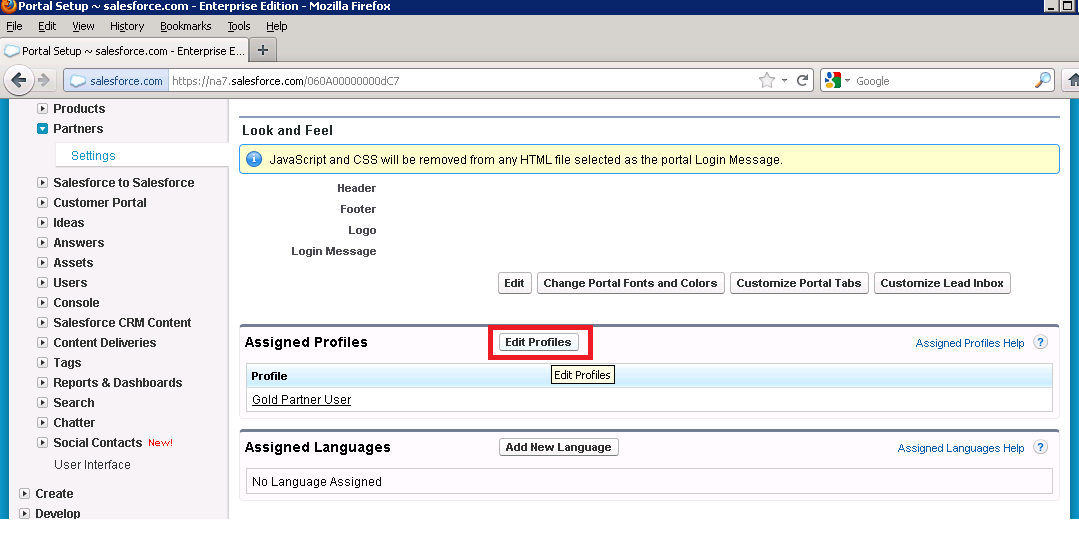Click the search magnifier icon
The image size is (1079, 540).
tap(1043, 81)
